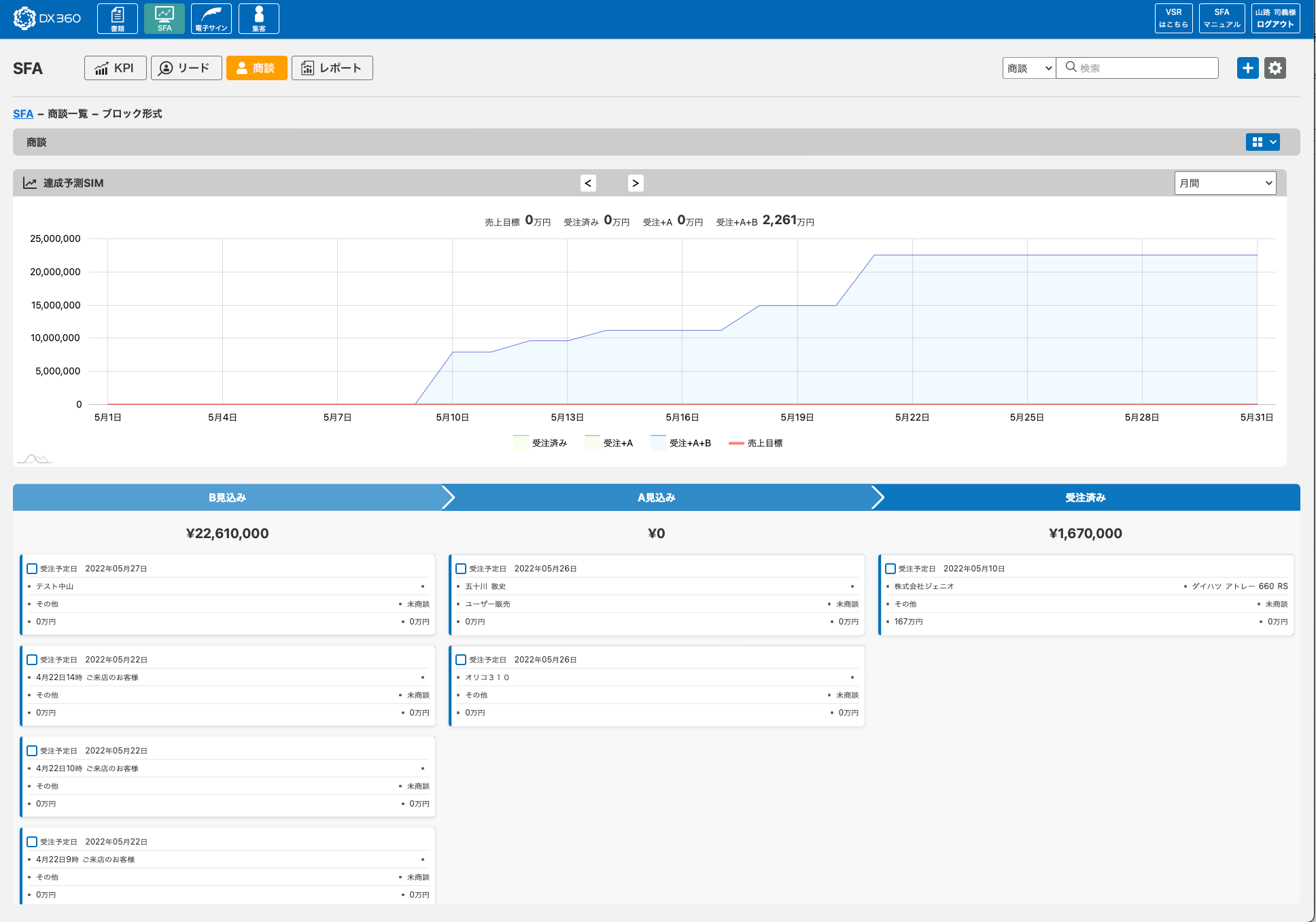
Task: Open the 電子サイン e-signature icon
Action: pyautogui.click(x=211, y=18)
